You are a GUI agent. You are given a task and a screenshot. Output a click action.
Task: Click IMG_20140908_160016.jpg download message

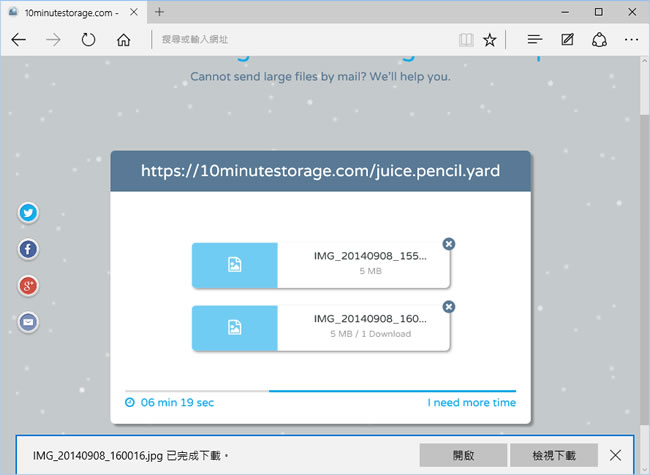[131, 456]
